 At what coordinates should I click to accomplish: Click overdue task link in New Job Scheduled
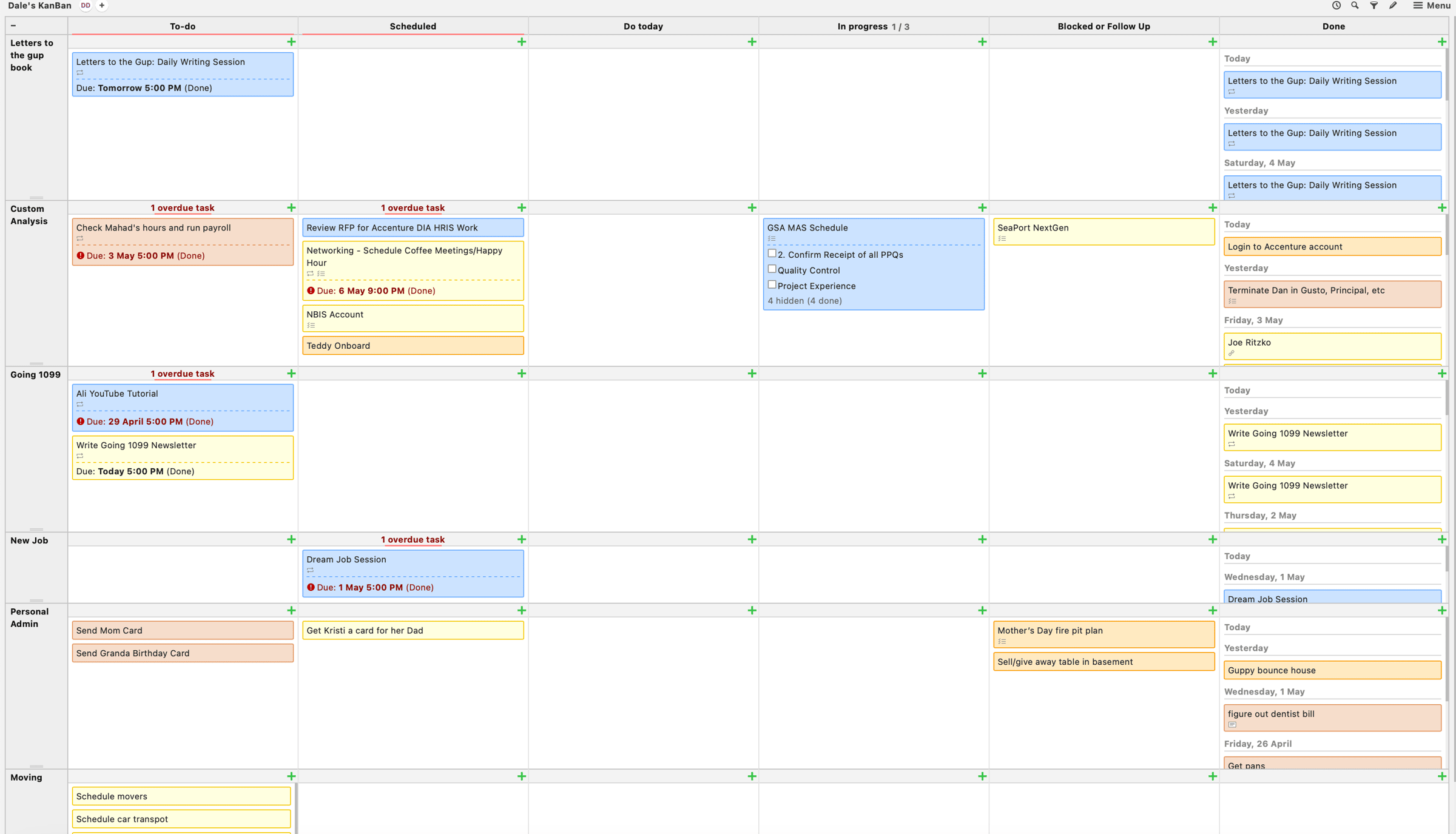[x=413, y=539]
